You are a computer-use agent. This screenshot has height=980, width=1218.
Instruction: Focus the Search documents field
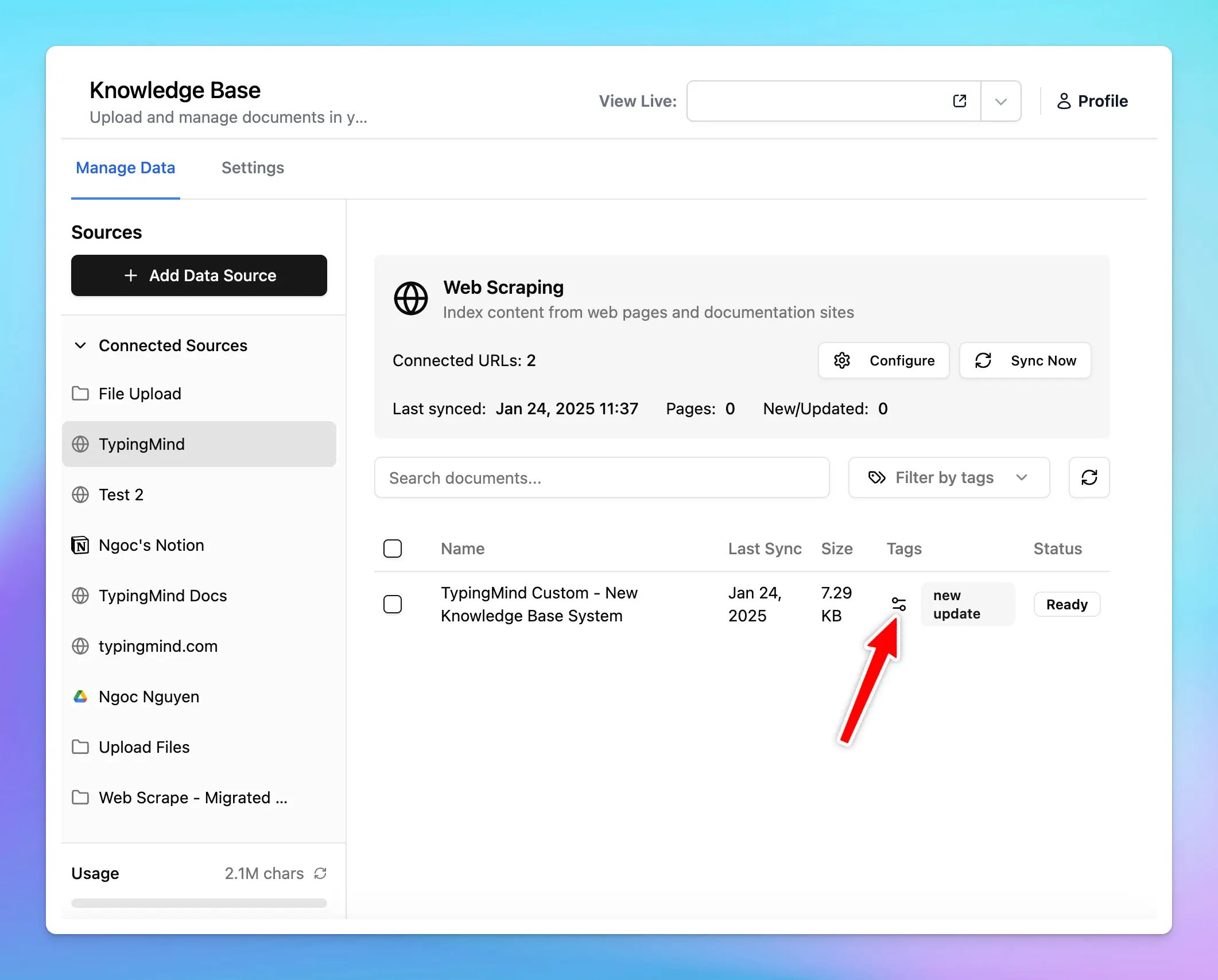[602, 477]
